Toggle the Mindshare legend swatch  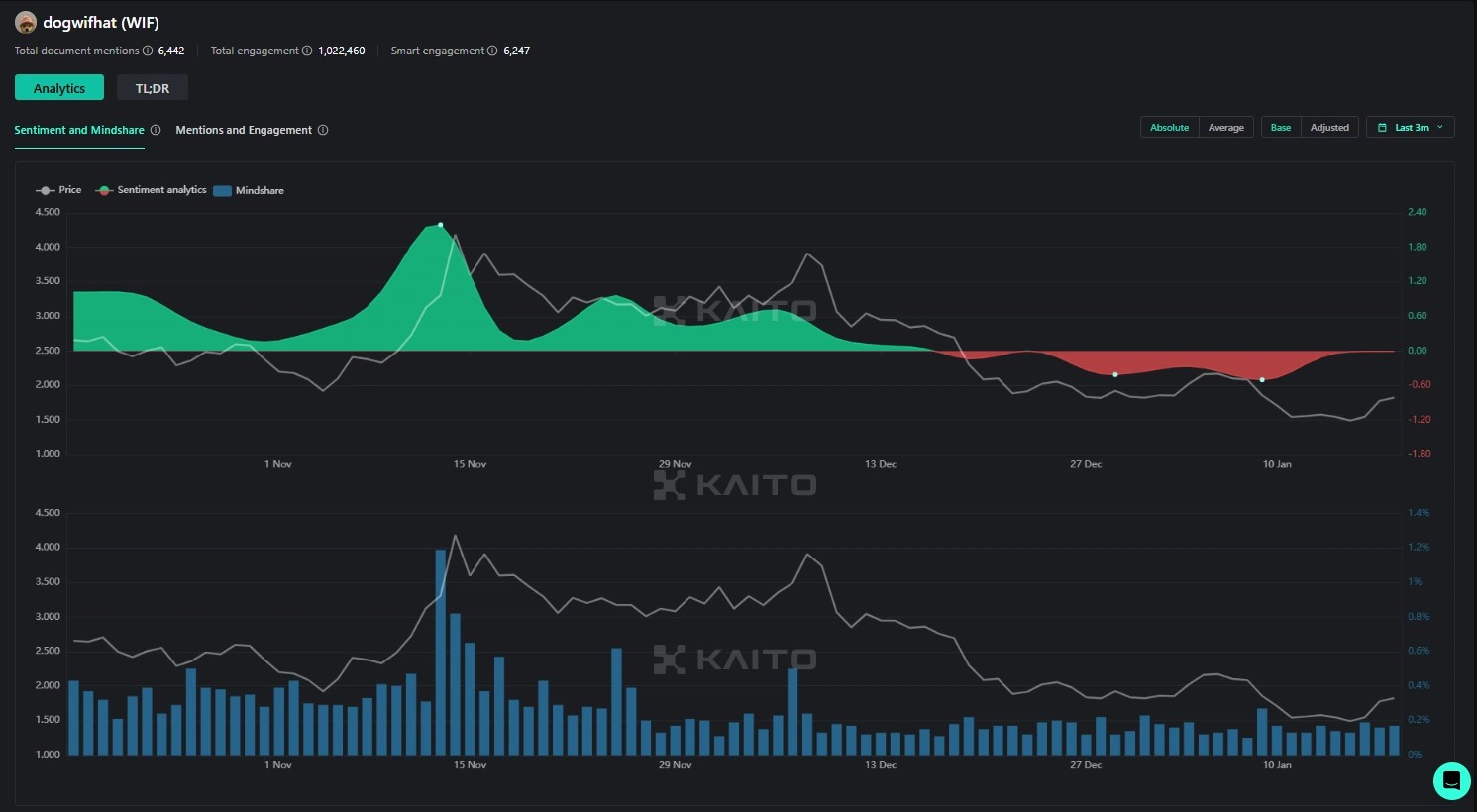[222, 191]
